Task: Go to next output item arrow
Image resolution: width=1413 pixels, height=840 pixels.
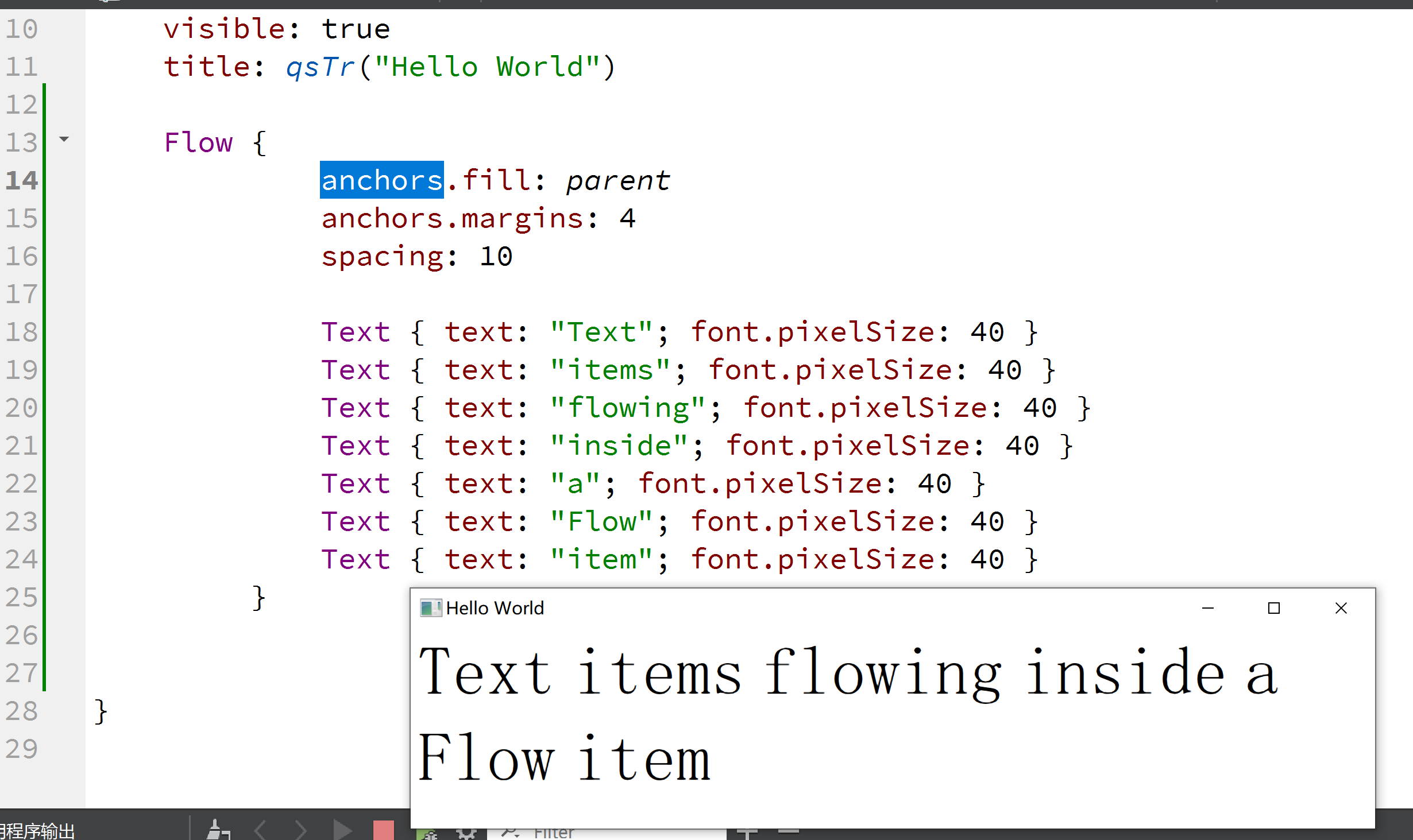Action: click(x=301, y=831)
